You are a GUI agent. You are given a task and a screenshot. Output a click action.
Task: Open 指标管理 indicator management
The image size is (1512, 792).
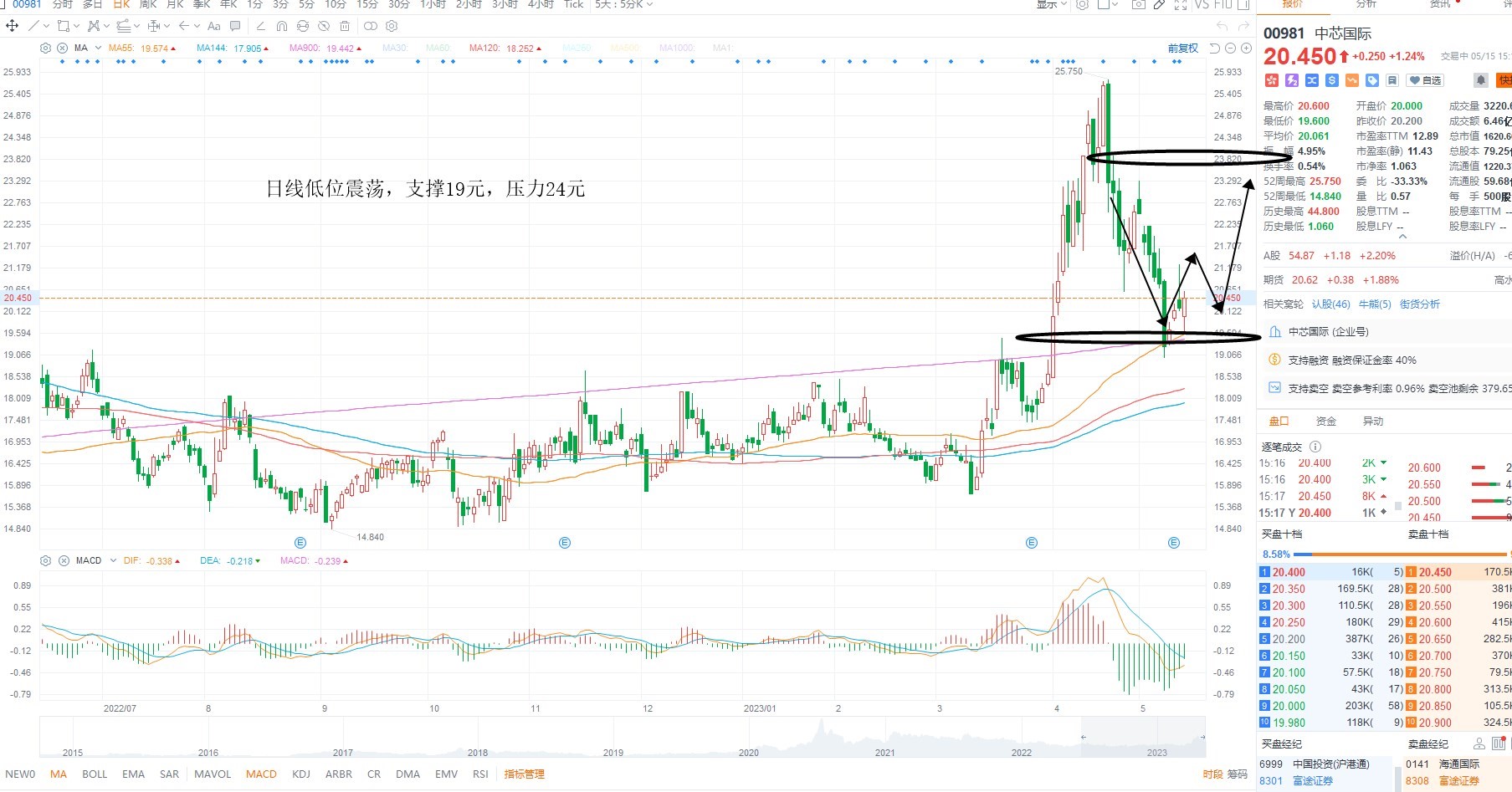[x=525, y=774]
